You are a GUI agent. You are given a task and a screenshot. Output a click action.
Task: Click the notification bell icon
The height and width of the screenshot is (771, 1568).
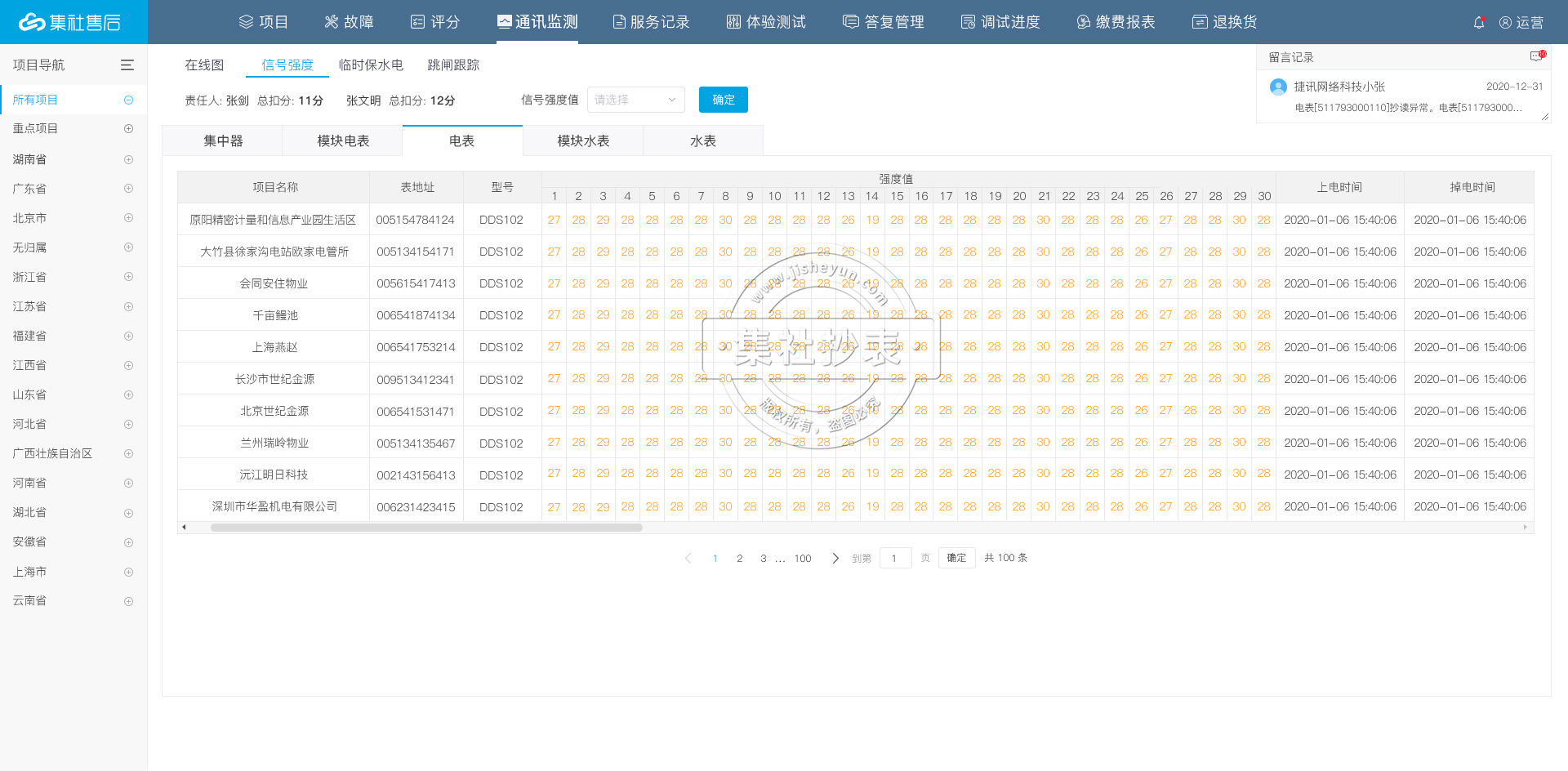tap(1478, 23)
